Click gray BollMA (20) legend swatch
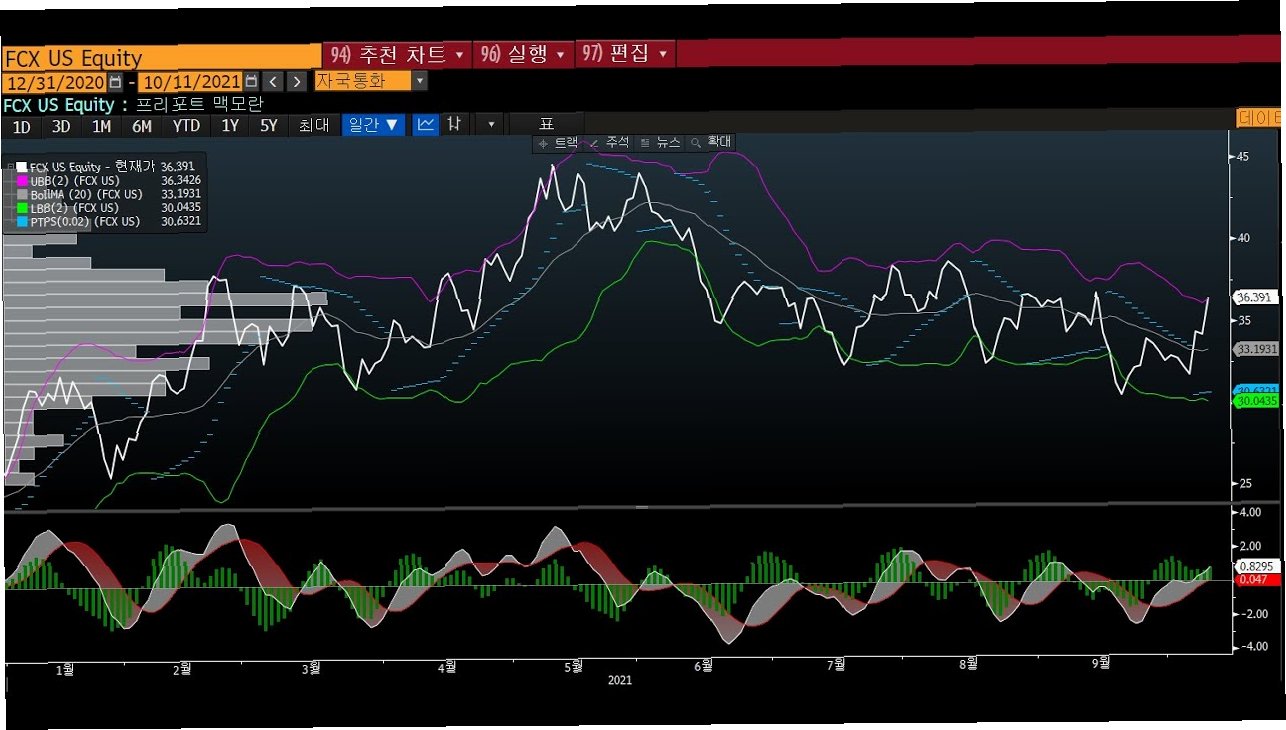Viewport: 1286px width, 730px height. point(22,194)
